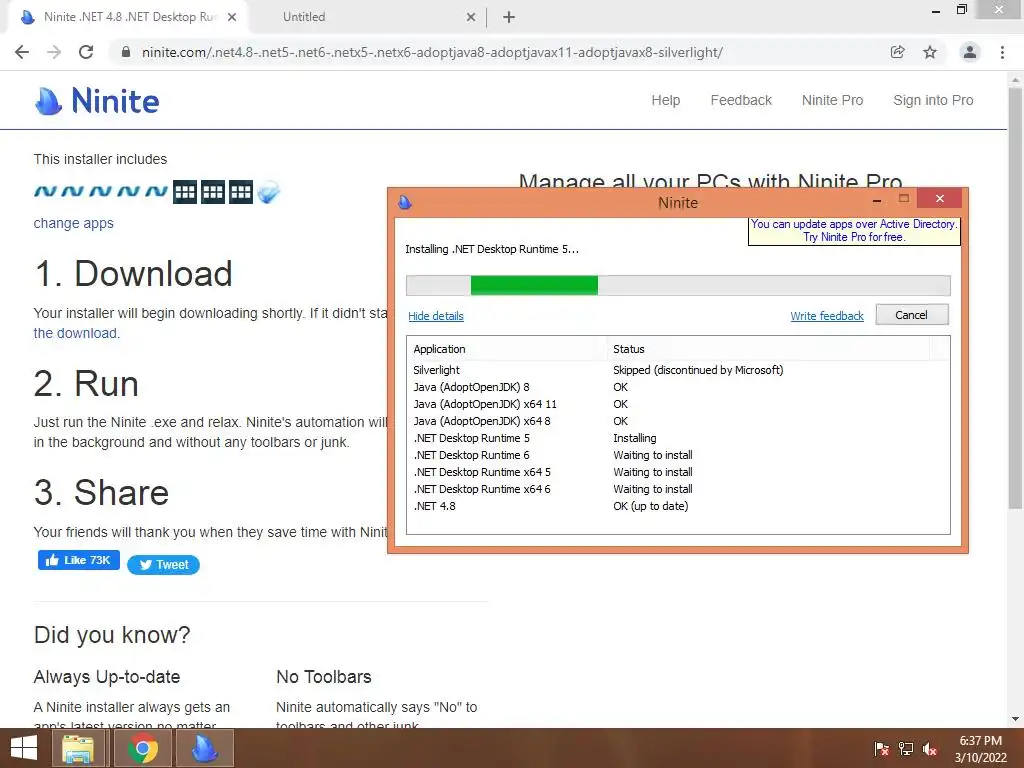
Task: Click the change apps link
Action: (x=74, y=223)
